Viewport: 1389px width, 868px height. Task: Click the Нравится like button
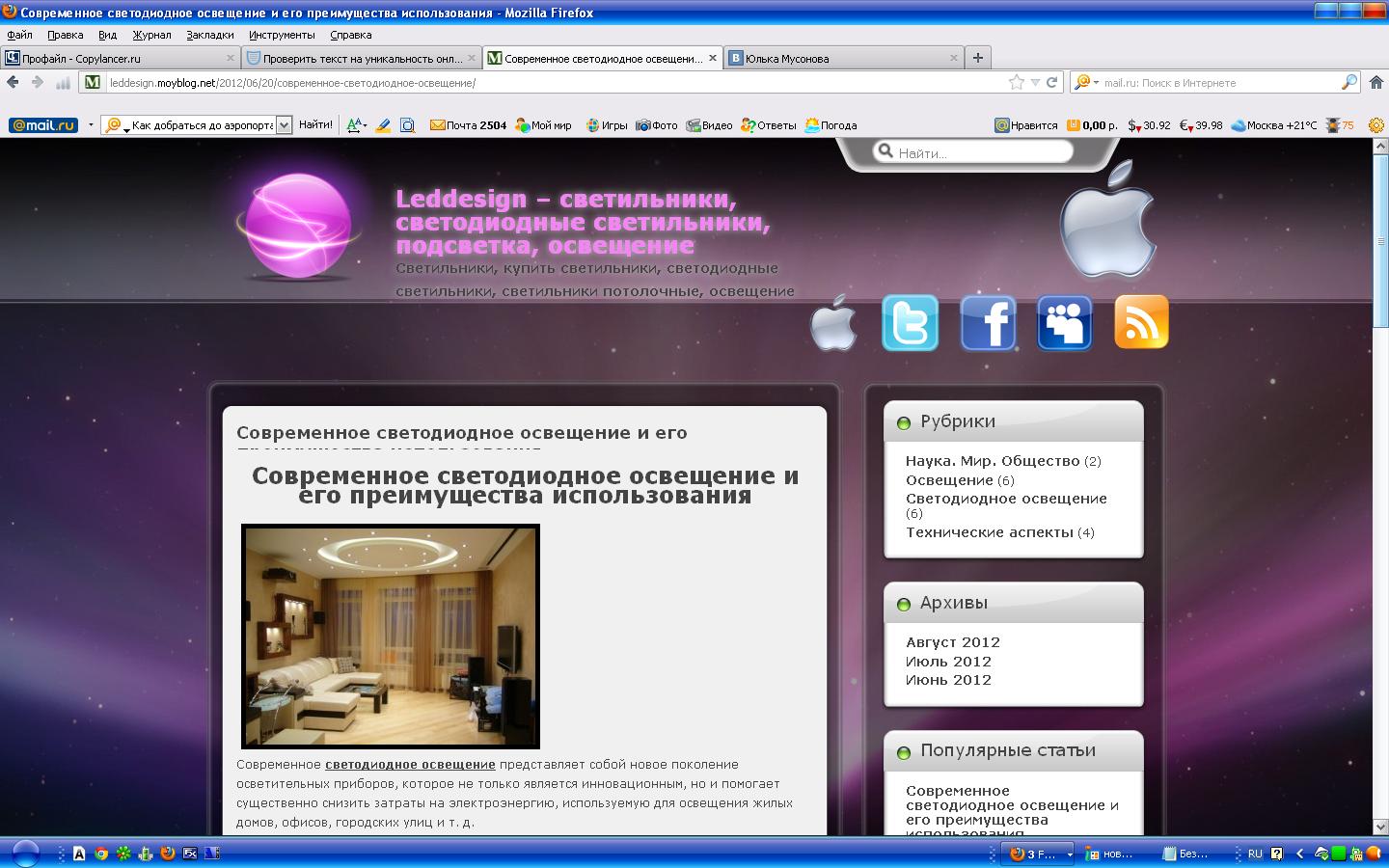click(x=1026, y=125)
